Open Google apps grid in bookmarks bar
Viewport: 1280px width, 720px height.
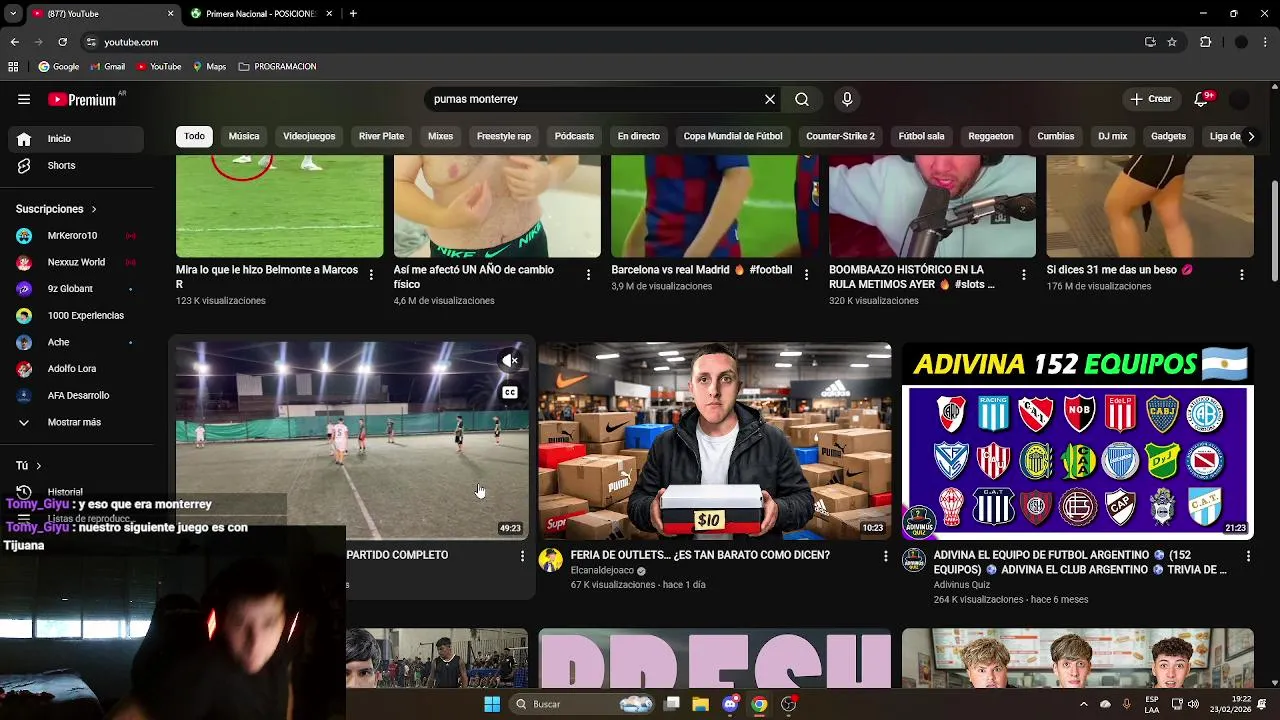[x=13, y=67]
